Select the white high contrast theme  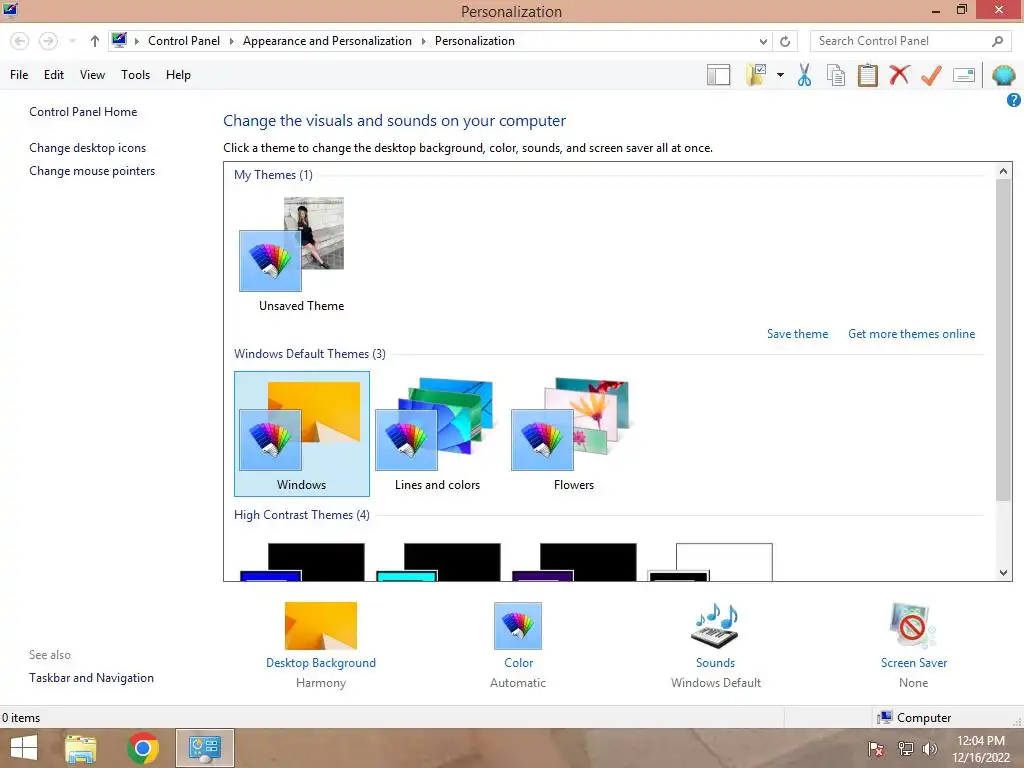pos(711,562)
